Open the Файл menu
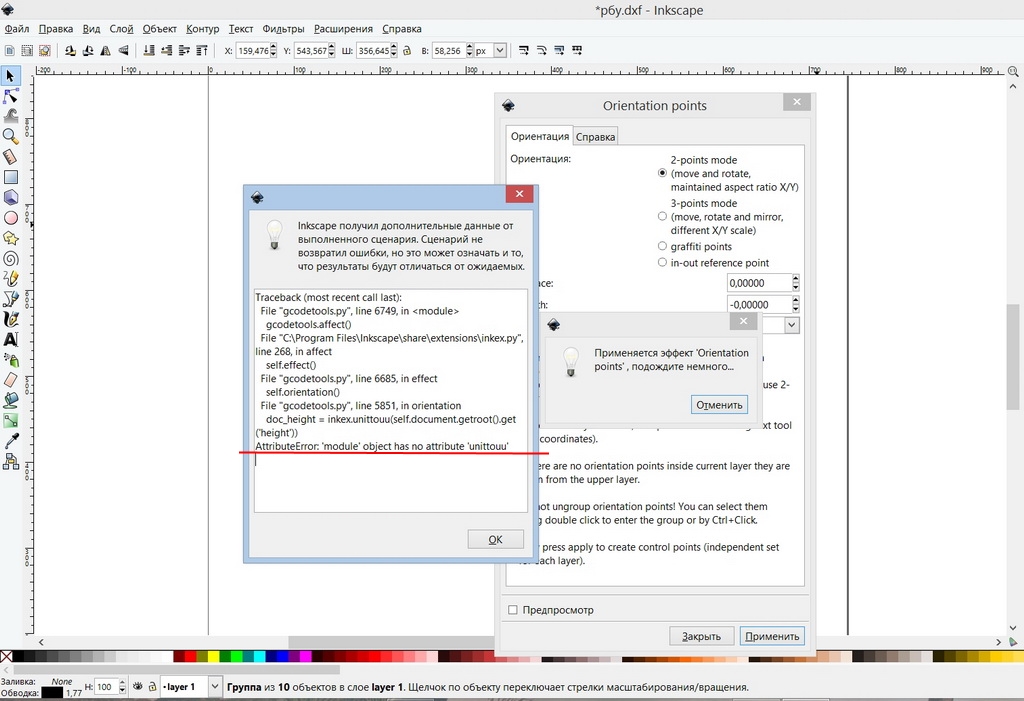This screenshot has width=1024, height=701. 17,29
